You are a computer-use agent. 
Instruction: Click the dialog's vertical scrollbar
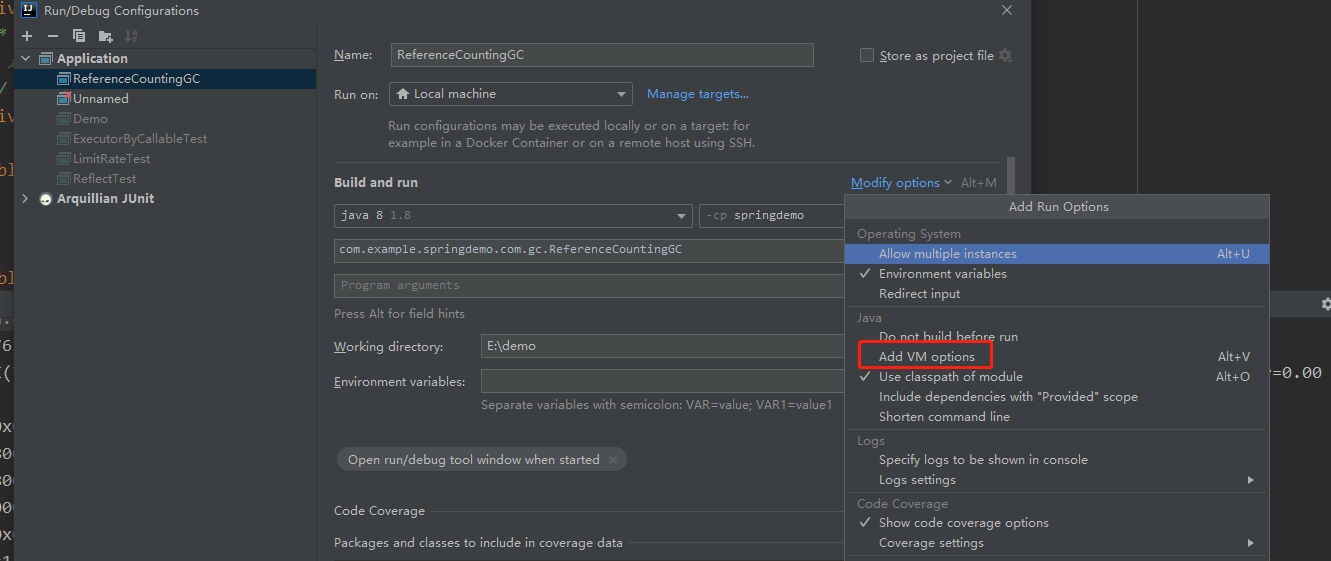1011,176
